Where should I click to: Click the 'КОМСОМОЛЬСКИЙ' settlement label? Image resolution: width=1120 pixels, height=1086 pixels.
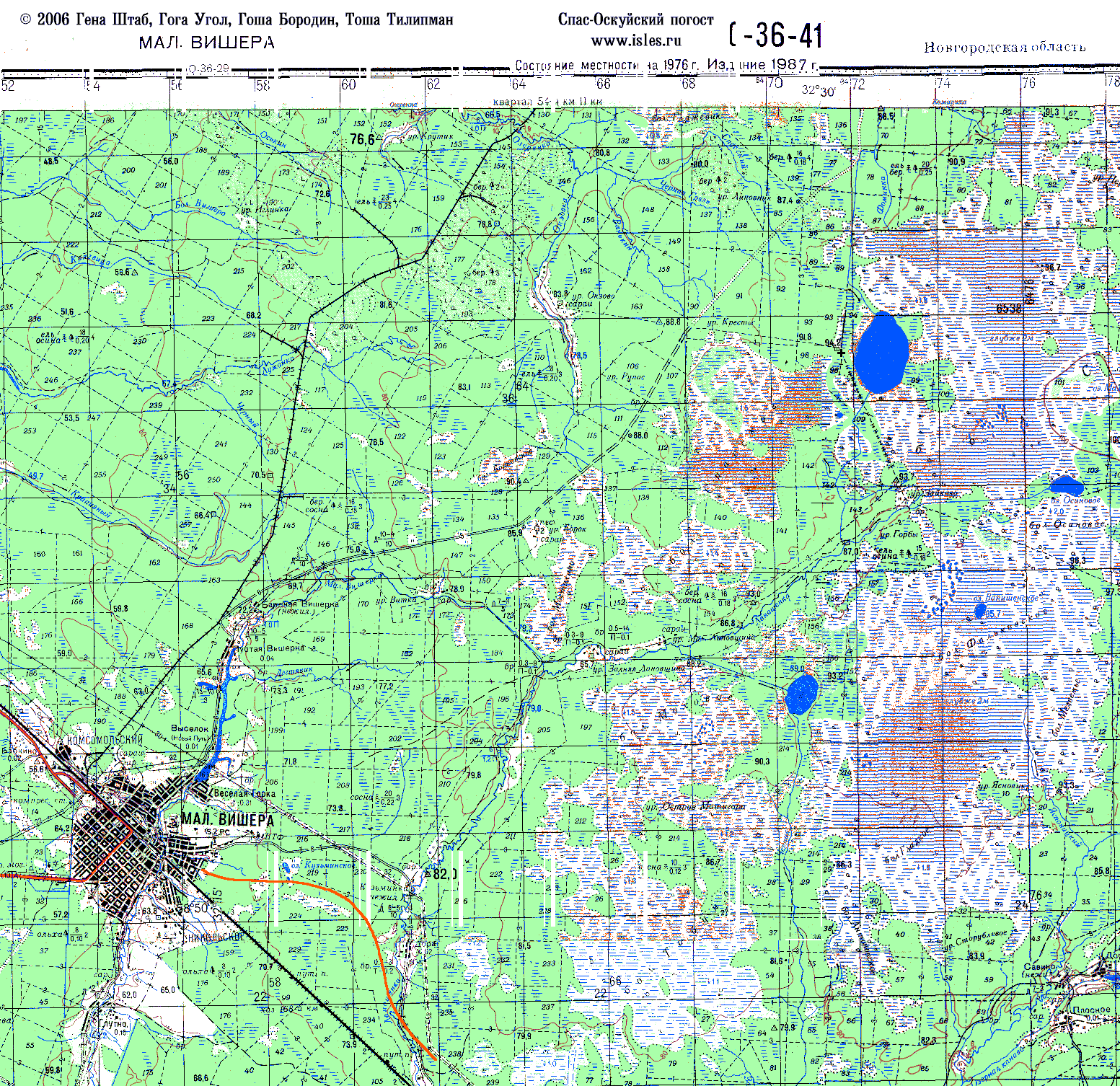[105, 740]
